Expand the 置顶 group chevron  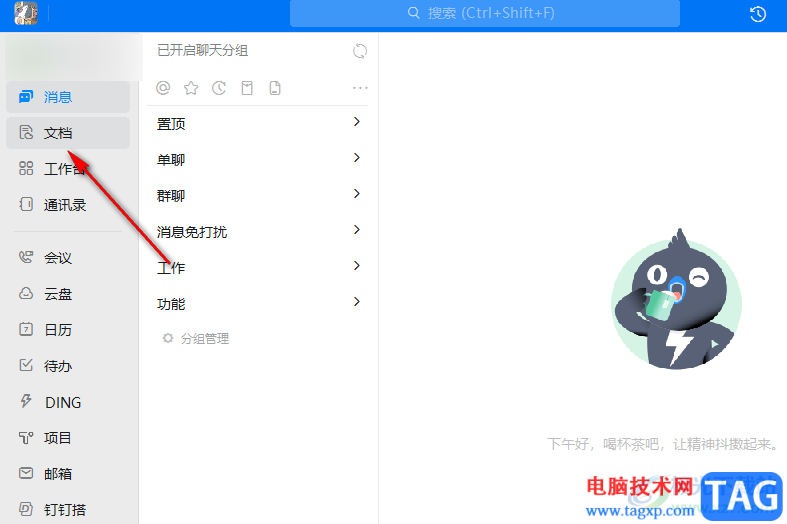(357, 122)
